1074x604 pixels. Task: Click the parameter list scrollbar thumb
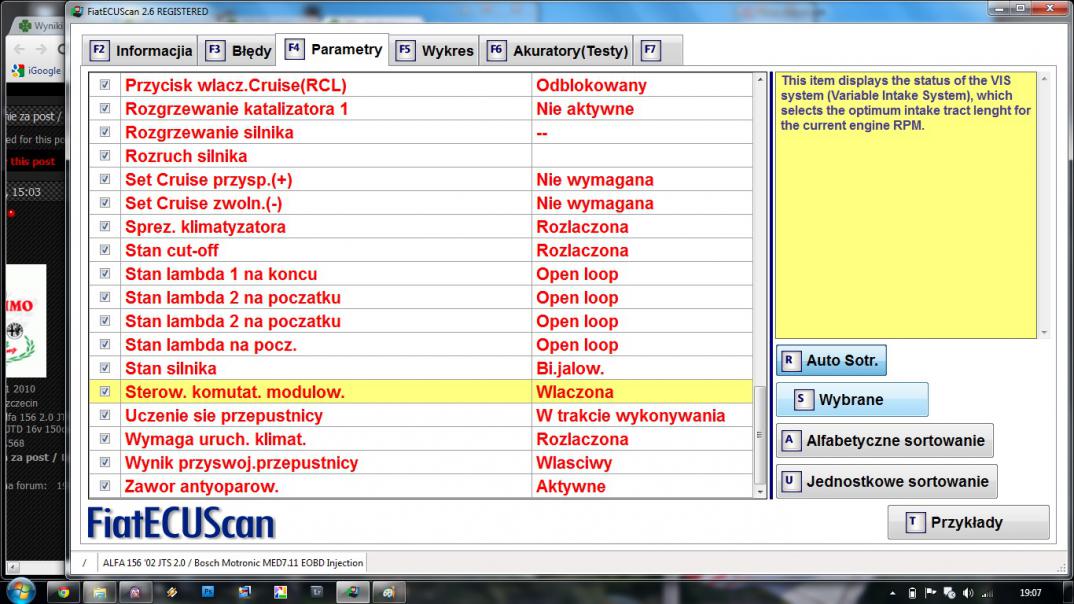click(760, 435)
